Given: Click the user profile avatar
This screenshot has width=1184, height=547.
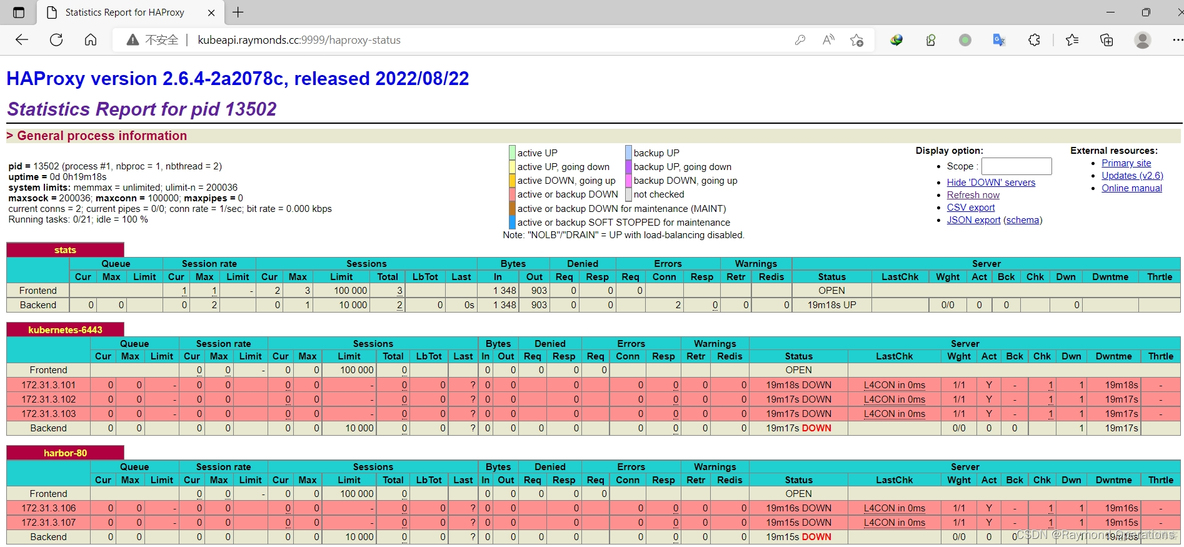Looking at the screenshot, I should [x=1142, y=40].
